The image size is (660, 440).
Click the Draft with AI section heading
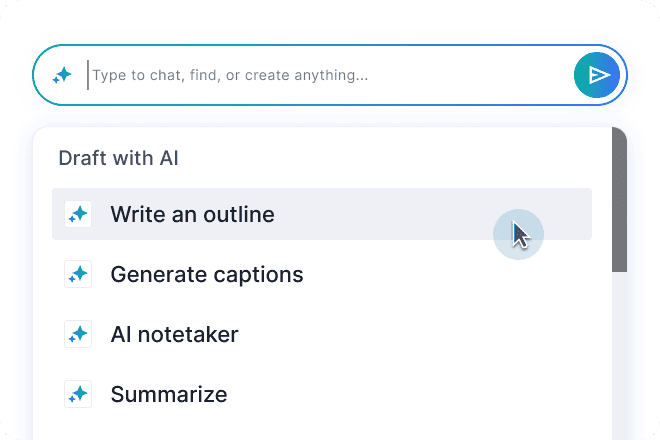click(x=119, y=158)
